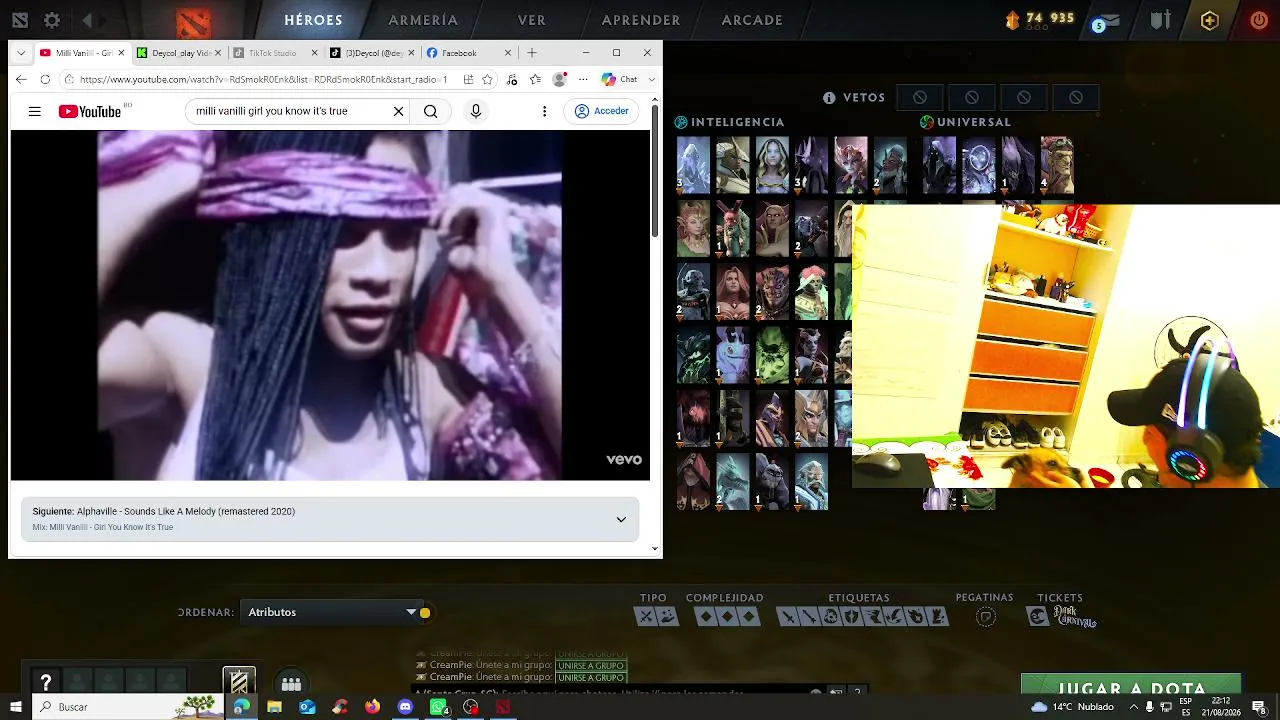1280x720 pixels.
Task: Open a new Edge browser tab
Action: click(x=532, y=53)
